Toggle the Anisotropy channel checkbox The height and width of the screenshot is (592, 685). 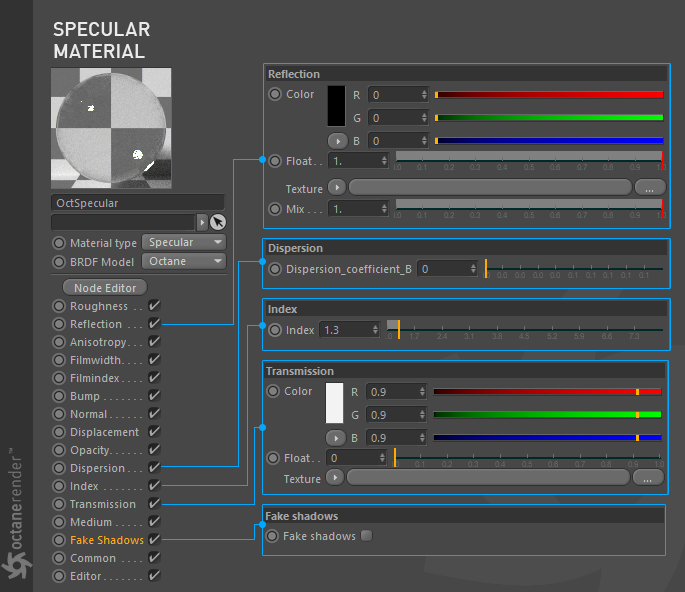pos(154,341)
